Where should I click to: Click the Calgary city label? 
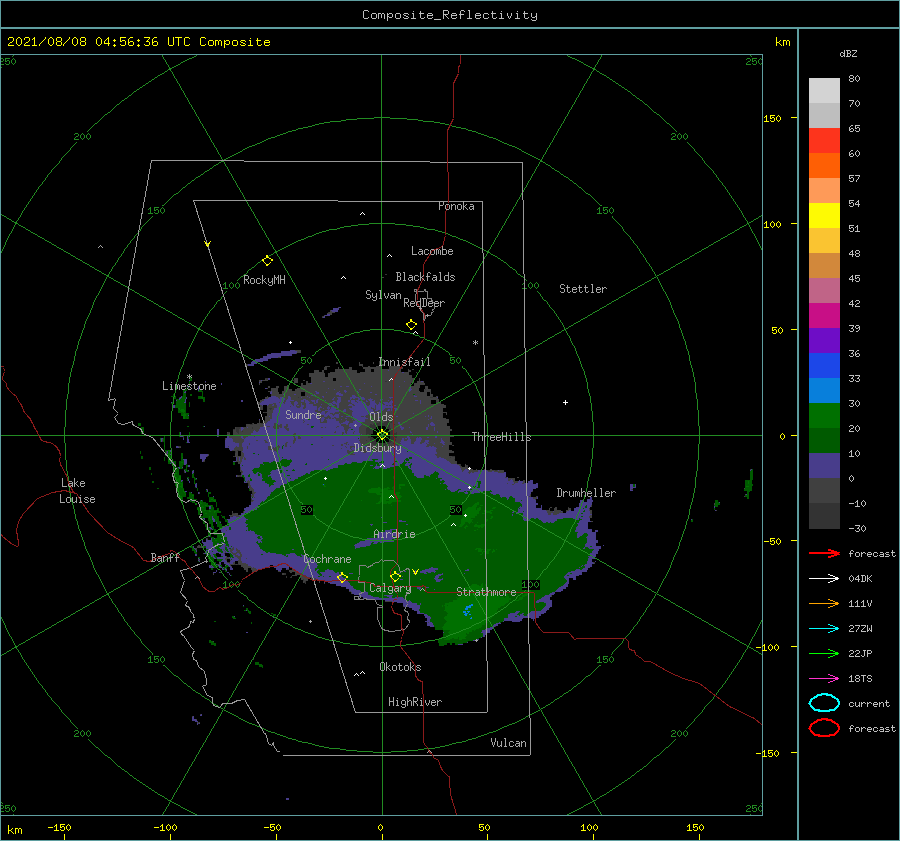click(x=390, y=588)
